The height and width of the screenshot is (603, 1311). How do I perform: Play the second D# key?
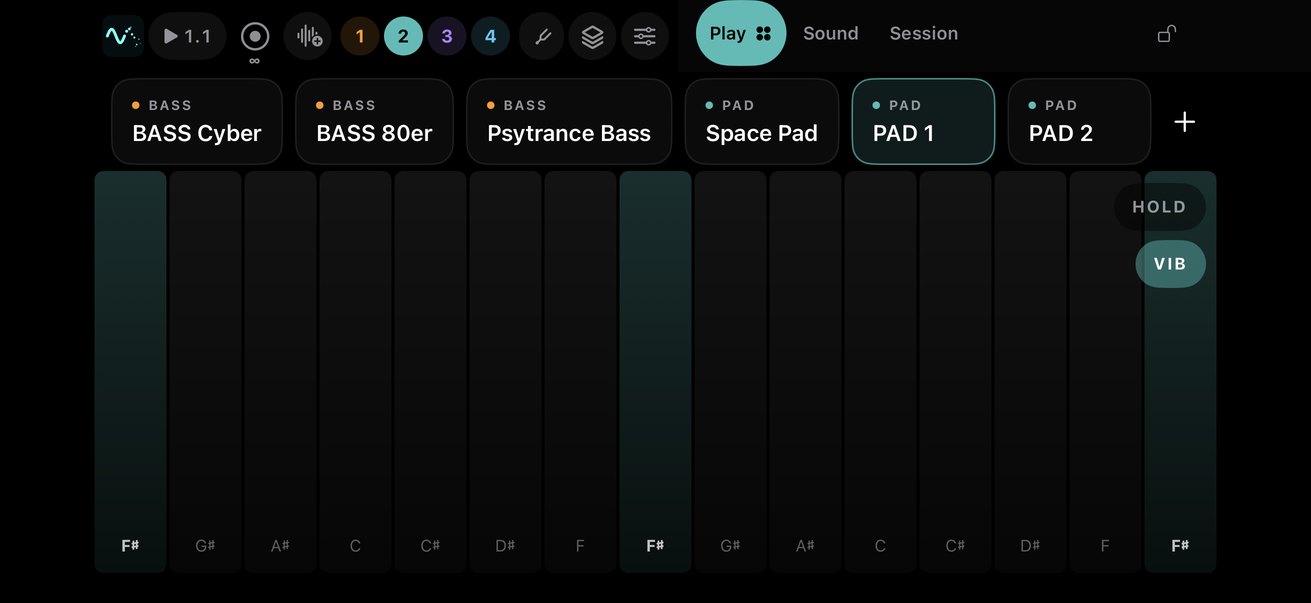pos(1030,371)
